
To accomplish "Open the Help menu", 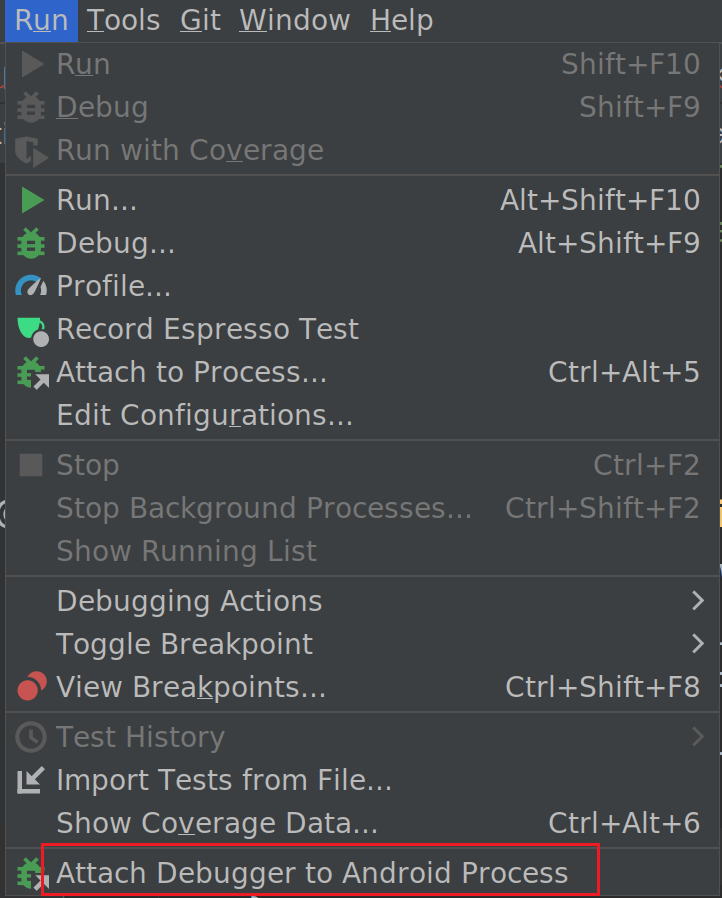I will point(401,20).
